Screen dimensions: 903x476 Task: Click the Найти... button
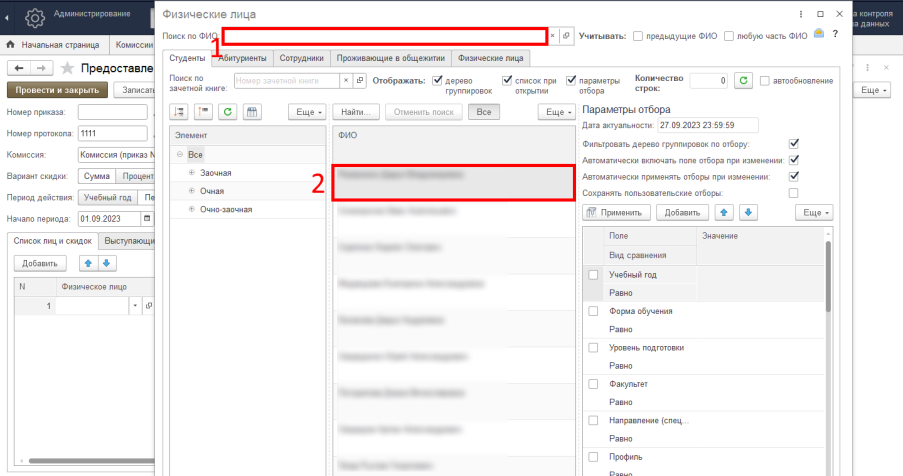click(356, 112)
